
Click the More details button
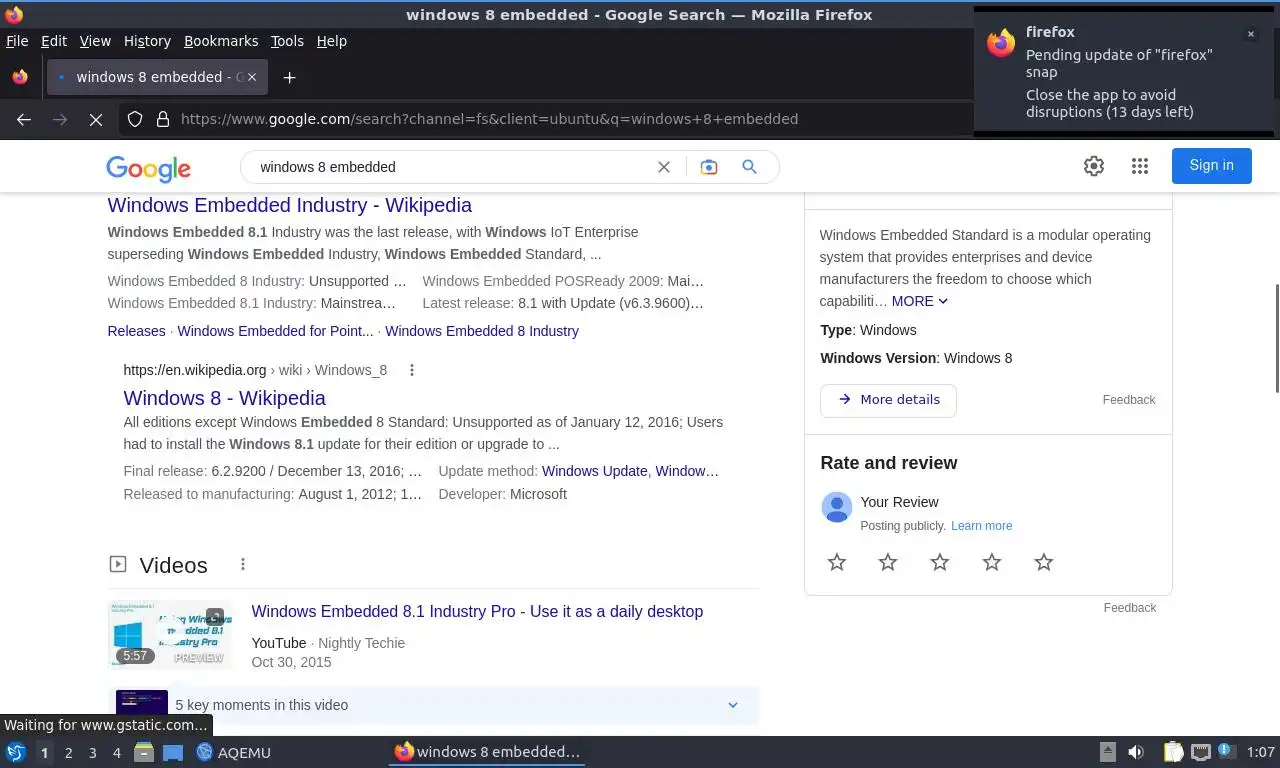tap(888, 400)
